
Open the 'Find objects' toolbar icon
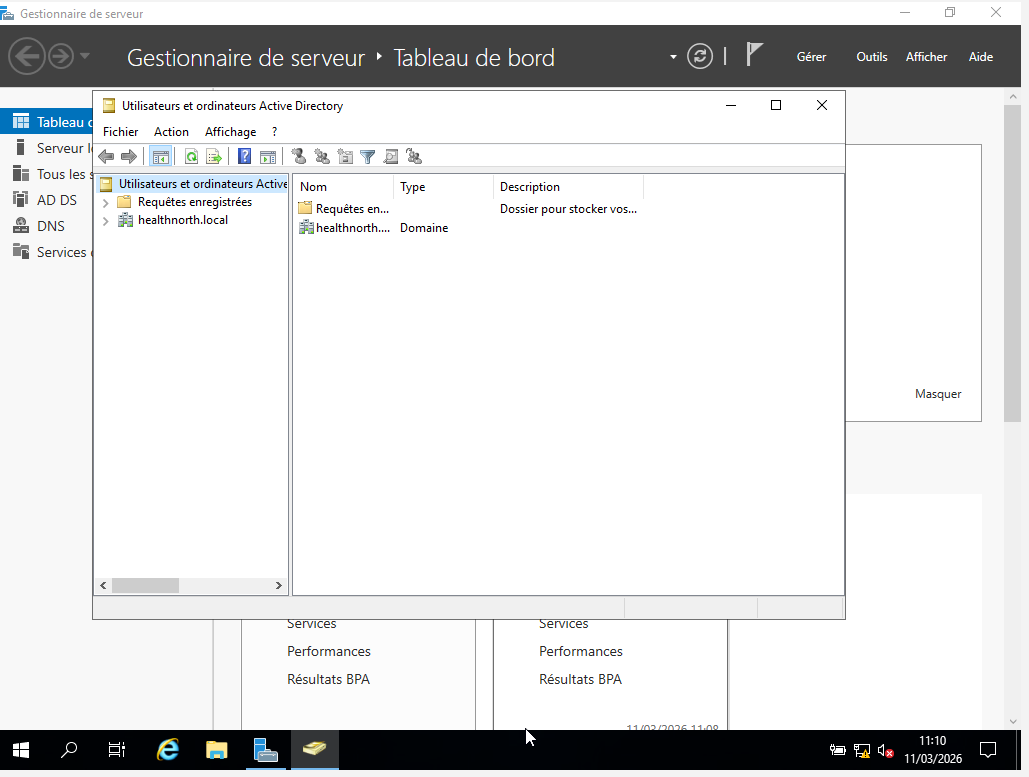point(390,156)
